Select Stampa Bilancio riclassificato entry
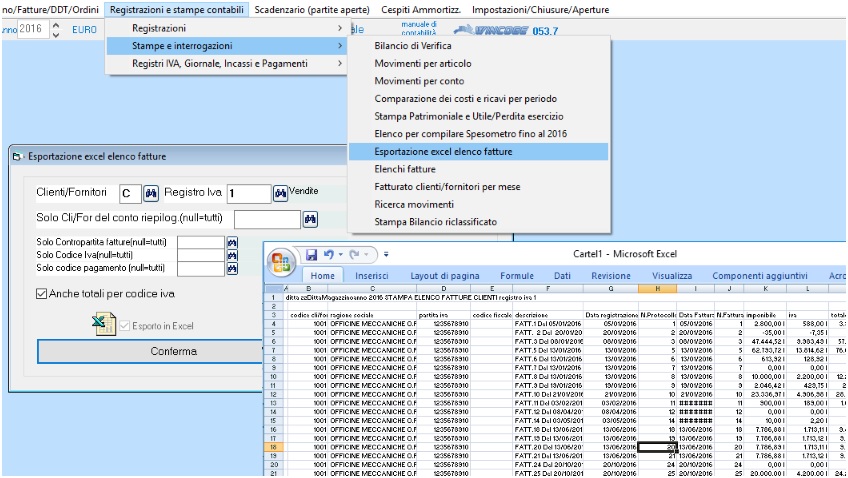This screenshot has width=848, height=478. coord(479,222)
